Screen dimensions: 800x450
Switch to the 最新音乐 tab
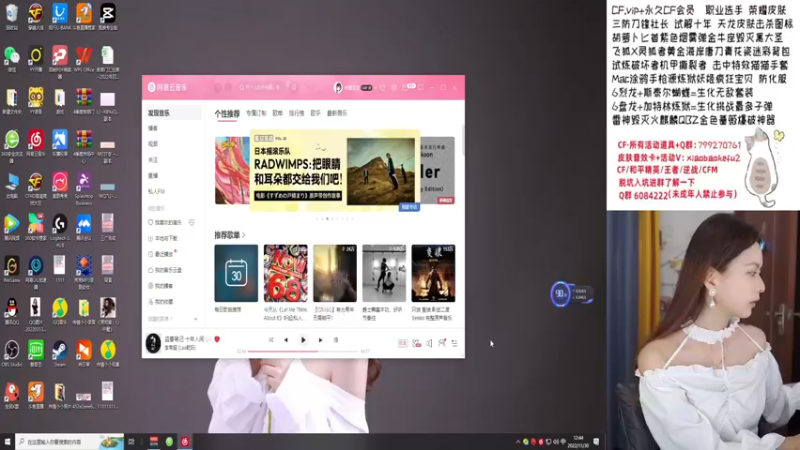tap(337, 113)
